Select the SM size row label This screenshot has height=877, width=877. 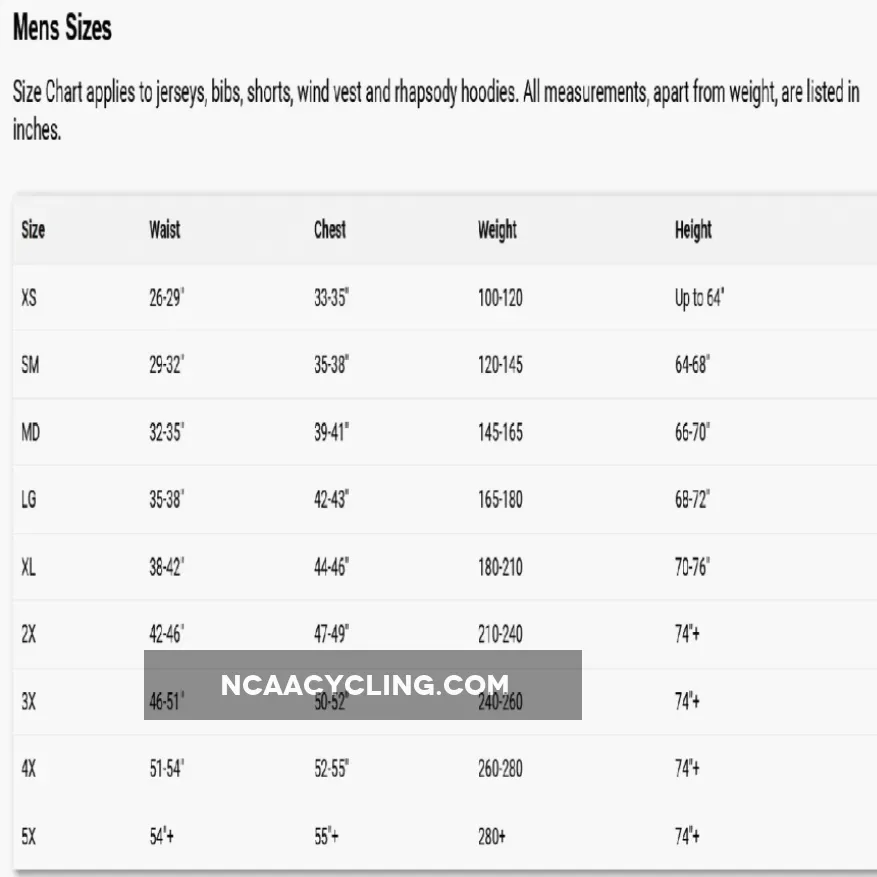pyautogui.click(x=30, y=365)
